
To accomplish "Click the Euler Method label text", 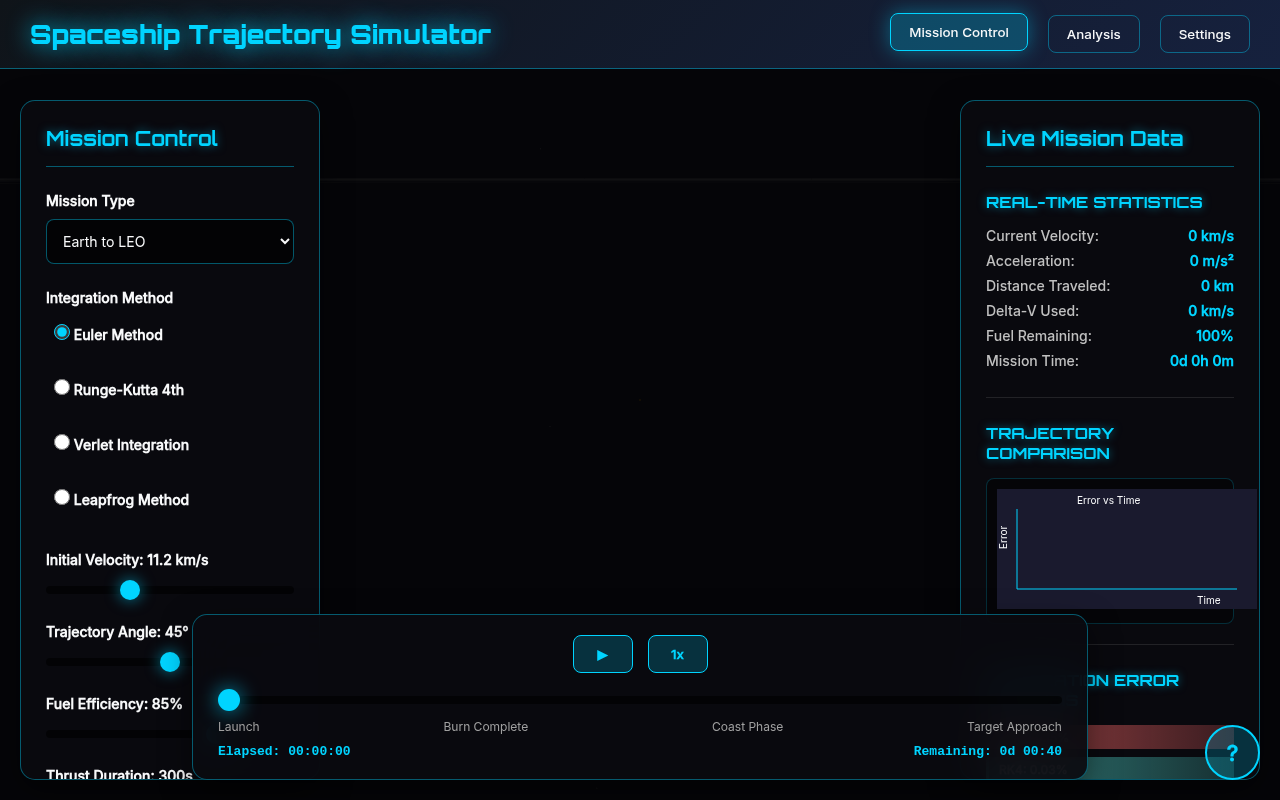I will (x=116, y=335).
